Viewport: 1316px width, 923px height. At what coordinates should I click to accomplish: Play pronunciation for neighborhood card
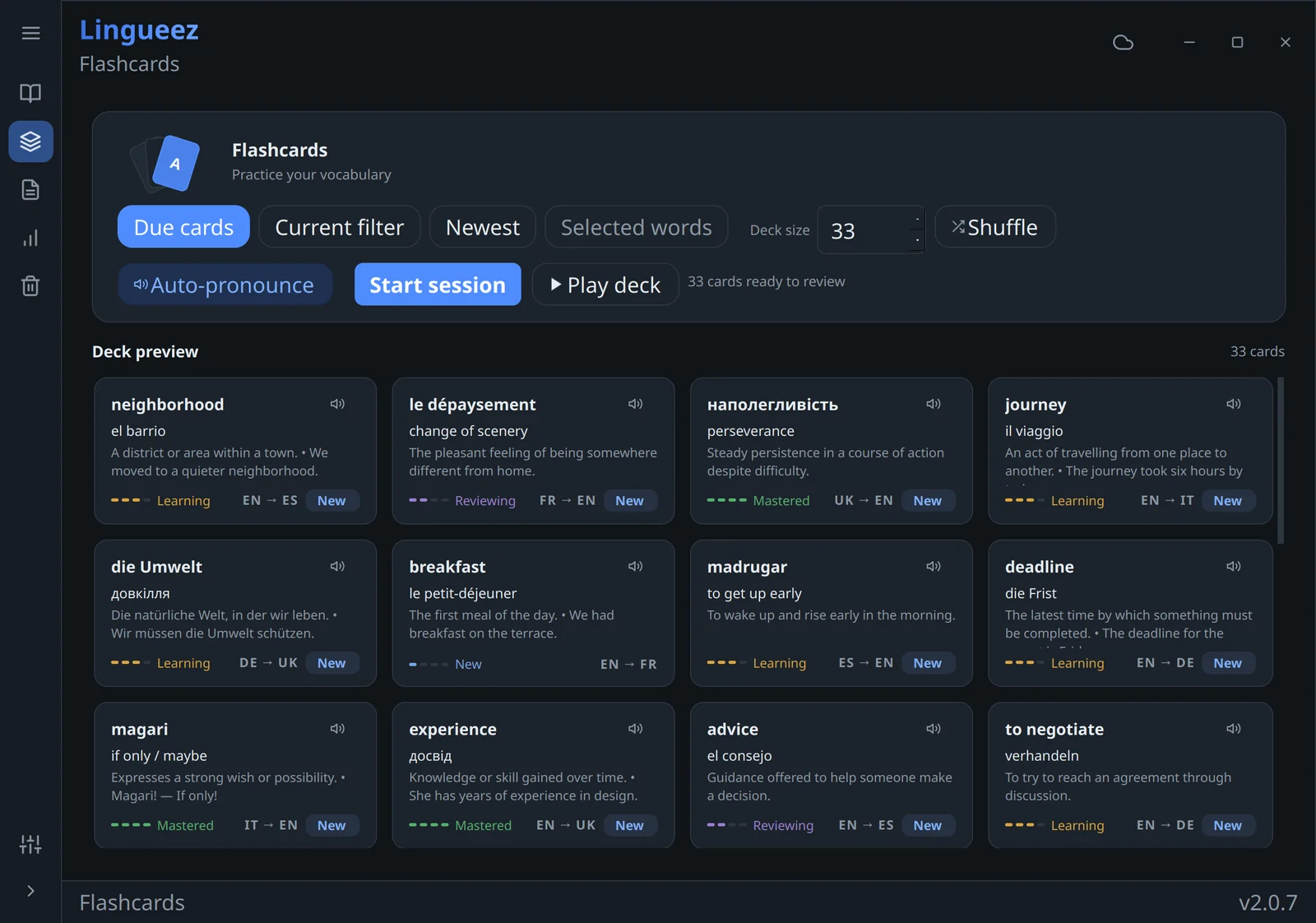[x=337, y=404]
